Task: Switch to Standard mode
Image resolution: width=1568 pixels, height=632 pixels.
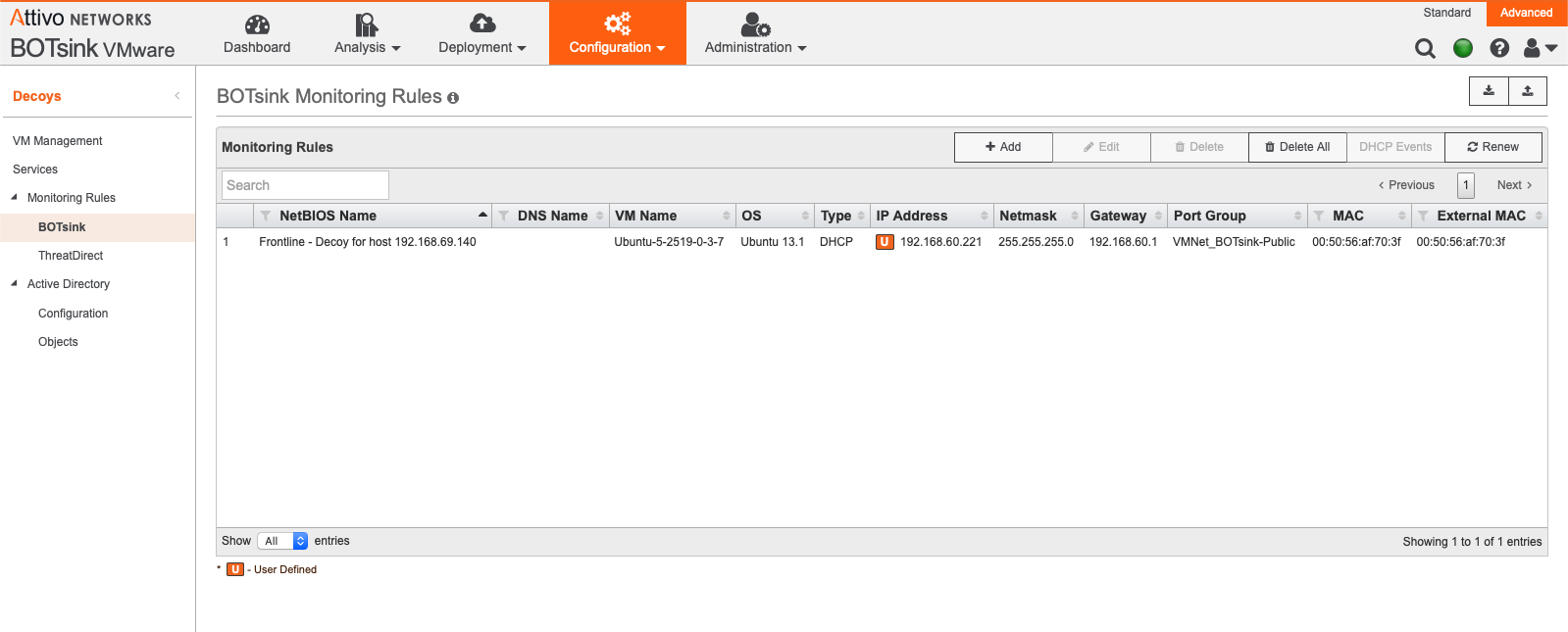Action: (1447, 13)
